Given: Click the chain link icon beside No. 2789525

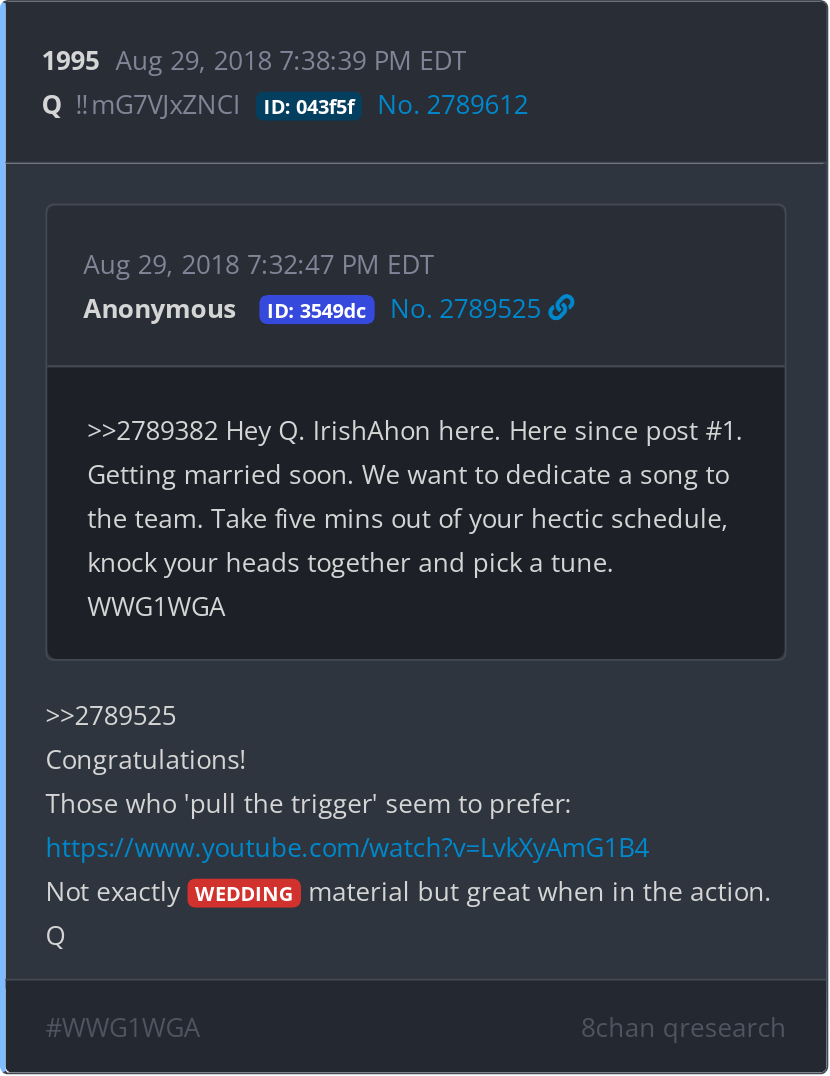Looking at the screenshot, I should [x=561, y=307].
